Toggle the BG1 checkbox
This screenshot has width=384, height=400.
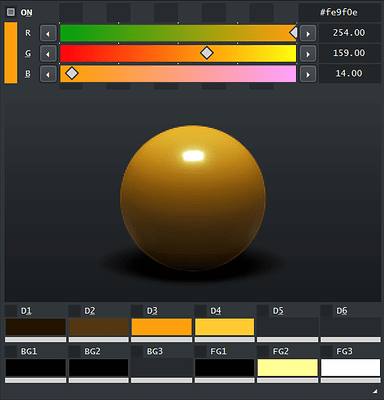[x=11, y=351]
